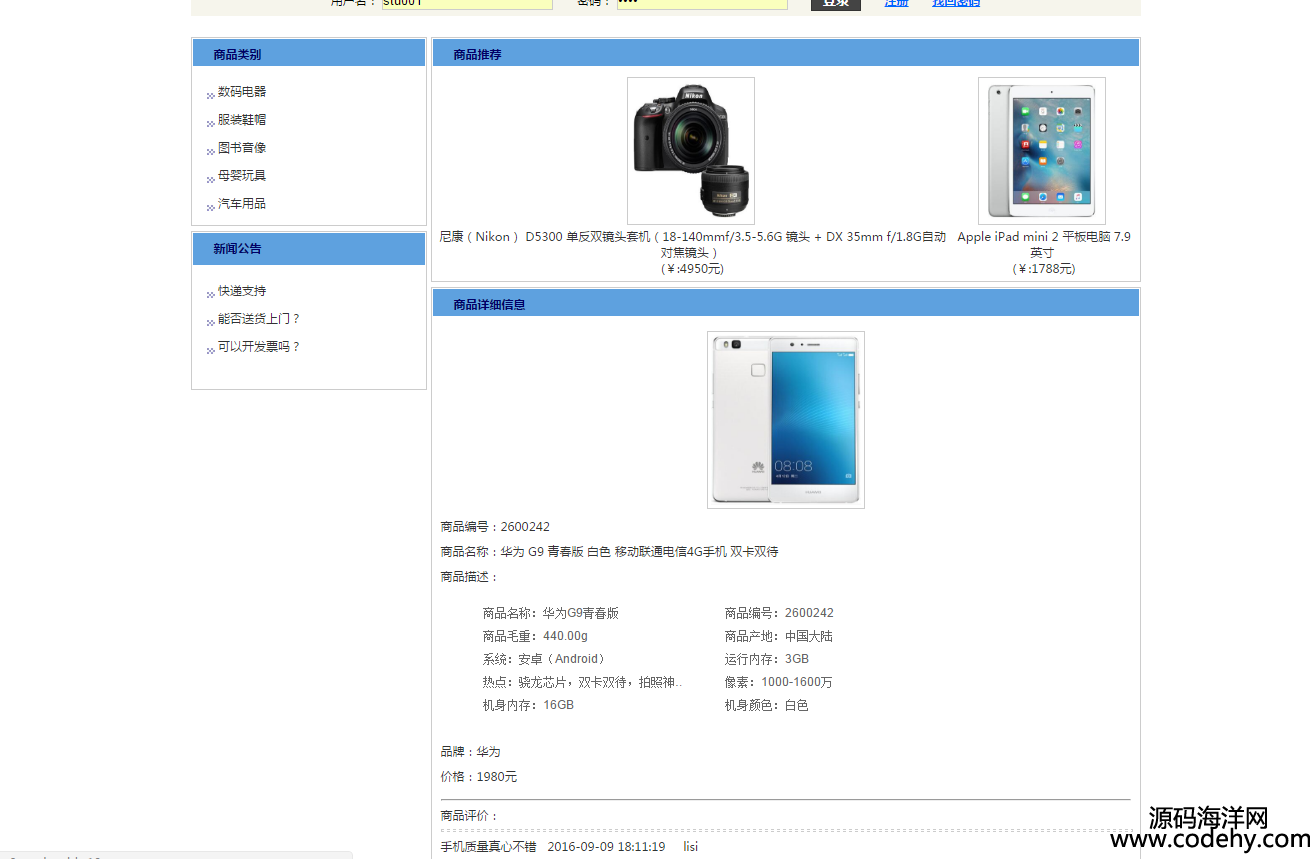Open the 服装鞋帽 category

242,120
